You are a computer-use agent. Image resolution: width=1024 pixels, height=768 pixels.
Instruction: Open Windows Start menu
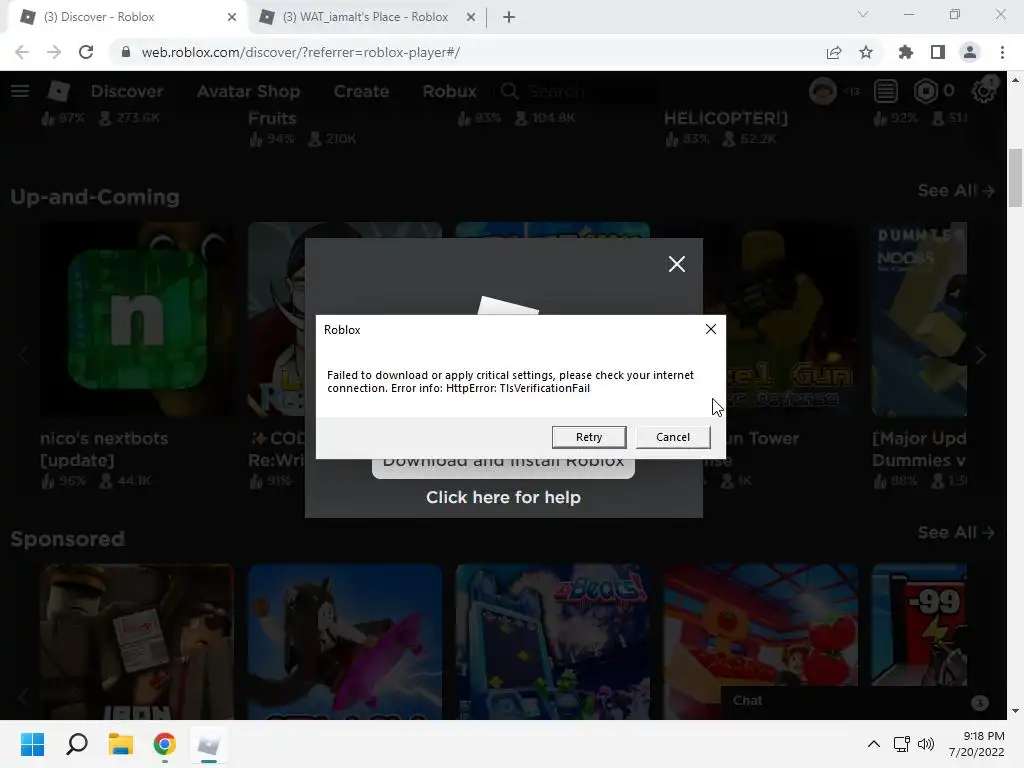(x=32, y=744)
